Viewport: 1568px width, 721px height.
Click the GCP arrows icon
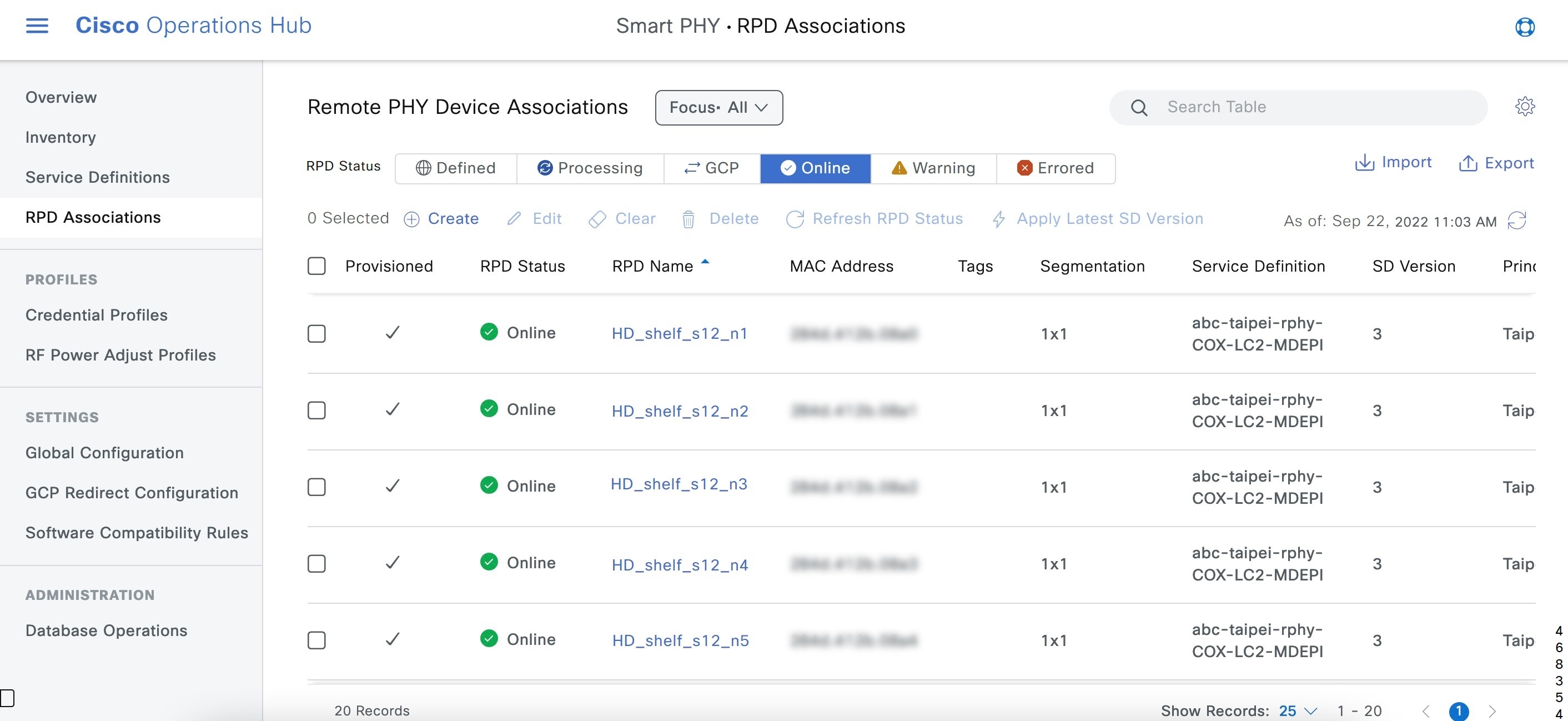(691, 168)
